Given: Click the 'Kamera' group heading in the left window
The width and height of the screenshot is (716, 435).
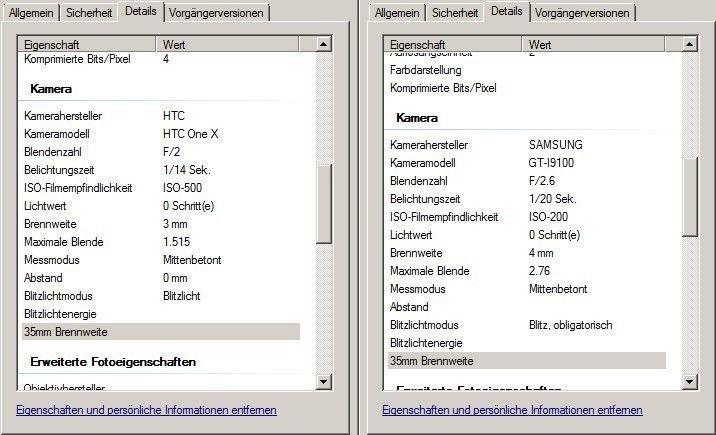Looking at the screenshot, I should pos(51,89).
